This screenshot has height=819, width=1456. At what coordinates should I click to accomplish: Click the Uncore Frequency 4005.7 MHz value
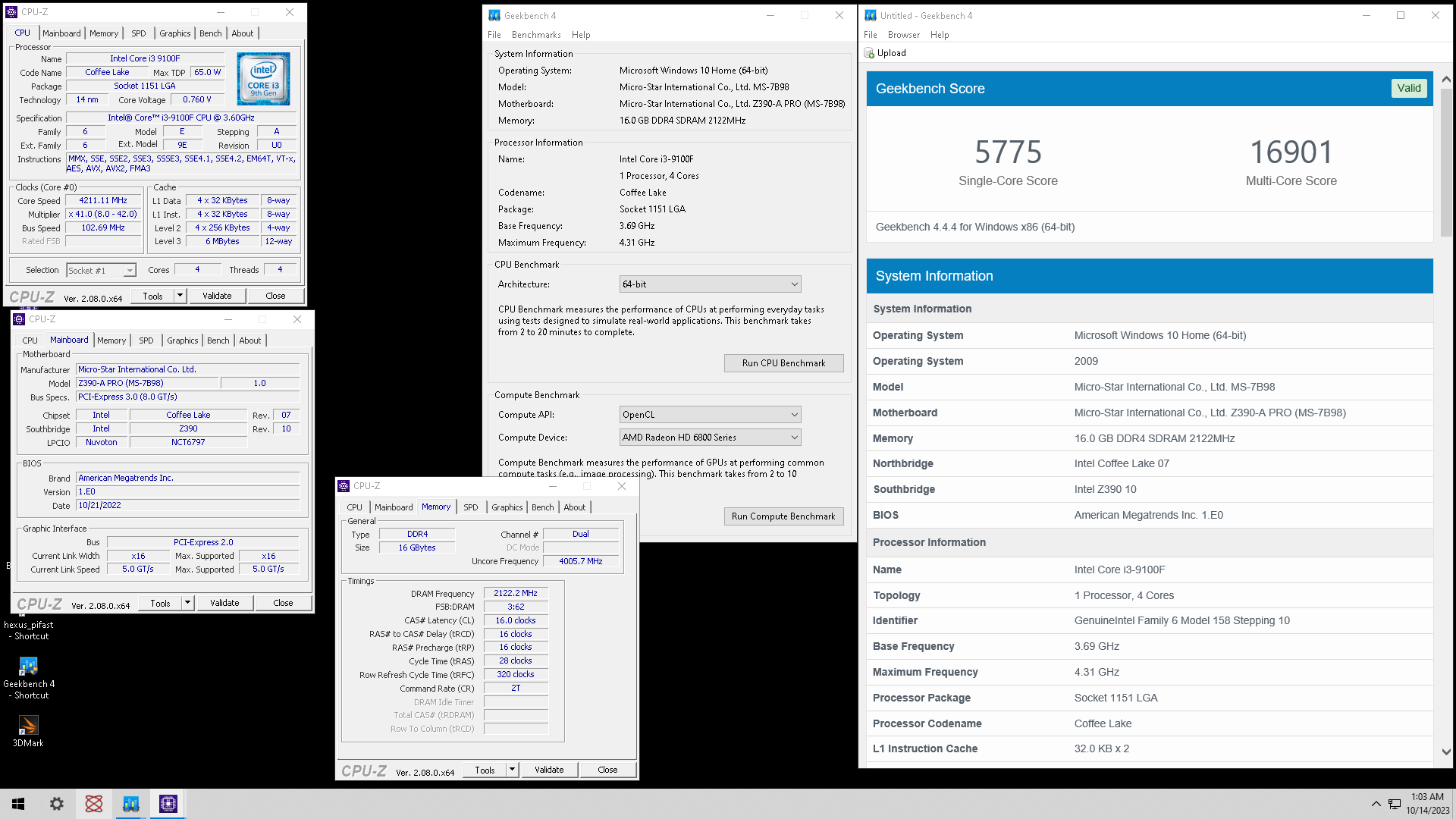click(581, 562)
